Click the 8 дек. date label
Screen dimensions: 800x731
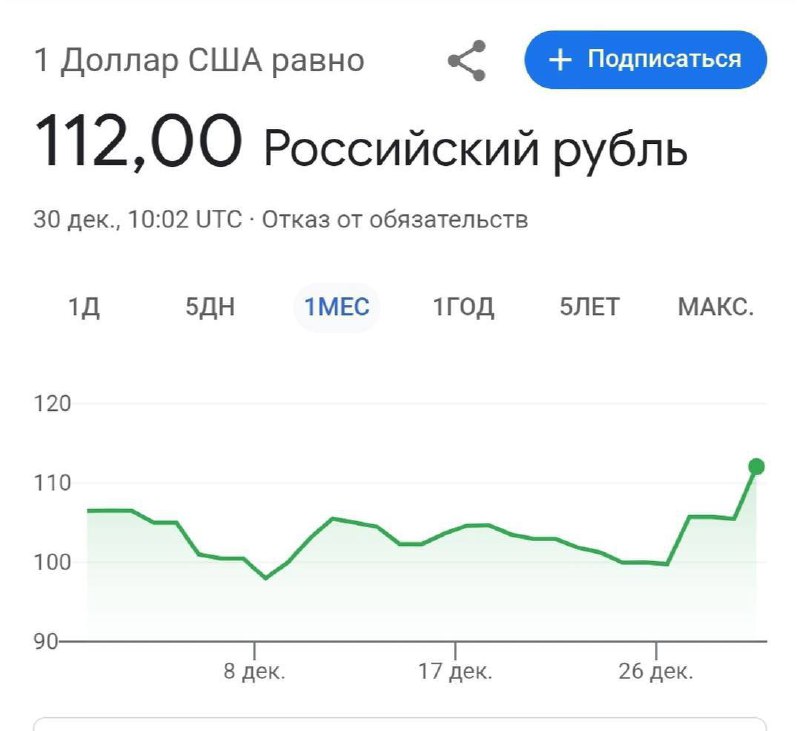click(255, 671)
